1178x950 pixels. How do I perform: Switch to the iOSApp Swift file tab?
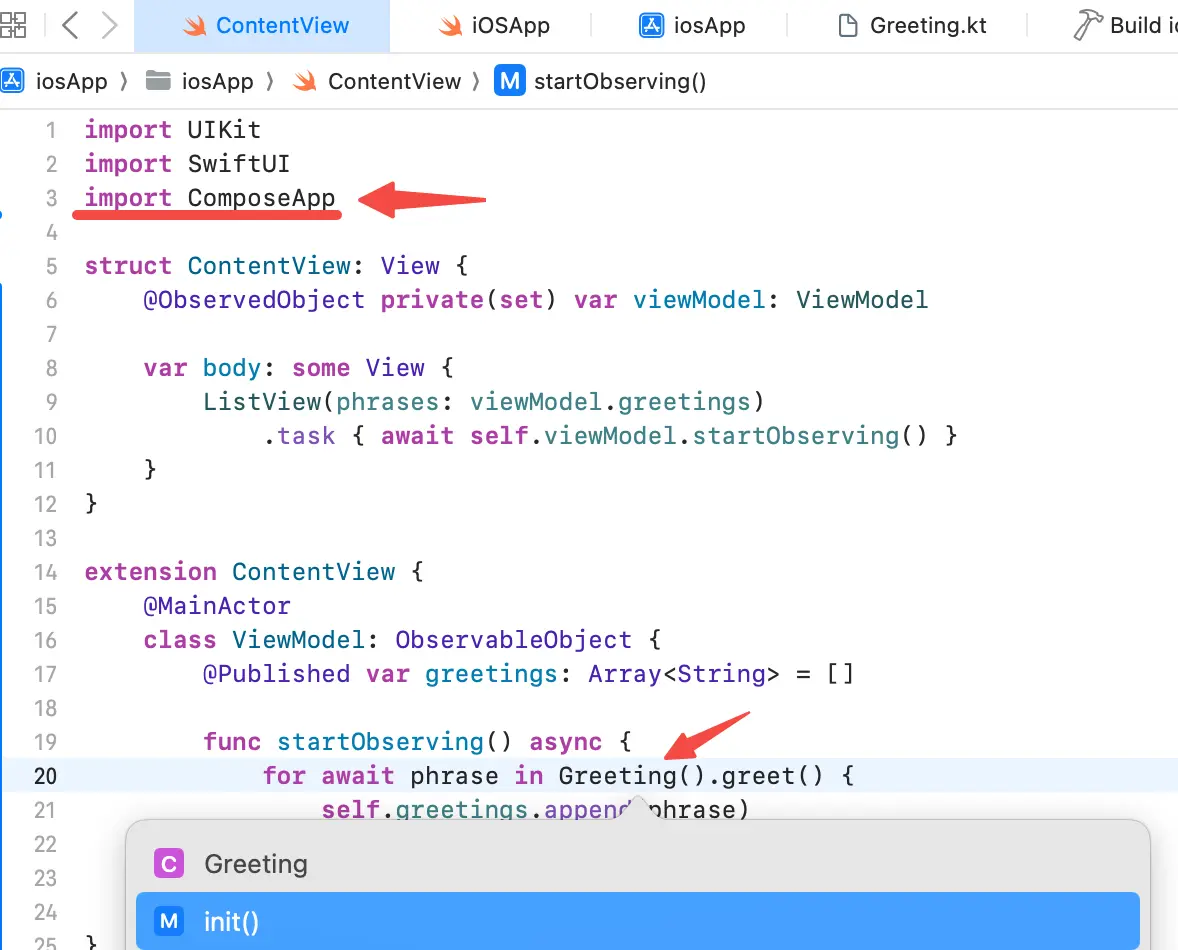(x=495, y=26)
